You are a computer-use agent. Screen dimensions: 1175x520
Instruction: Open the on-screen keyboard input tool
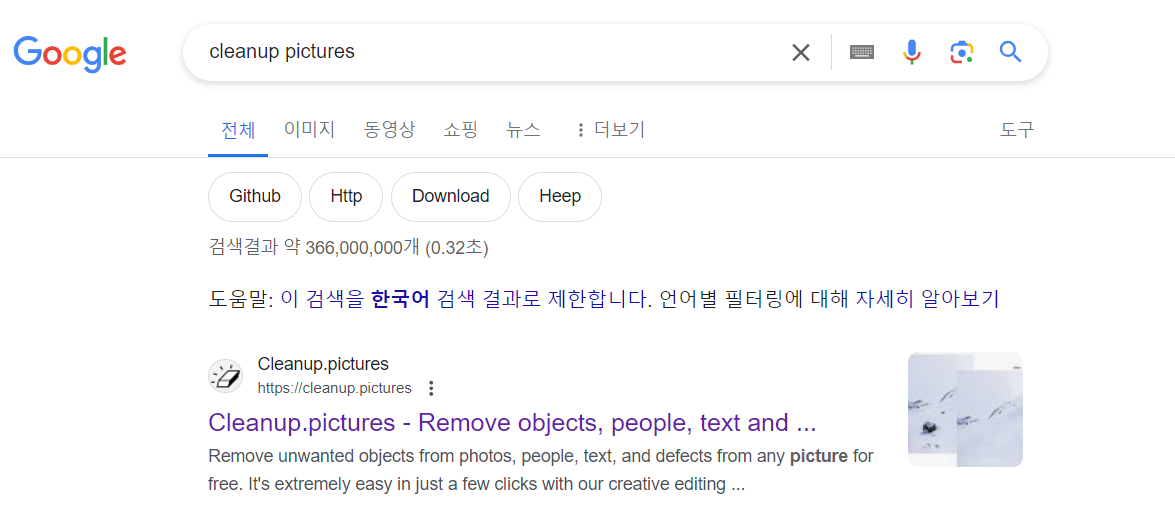(862, 52)
